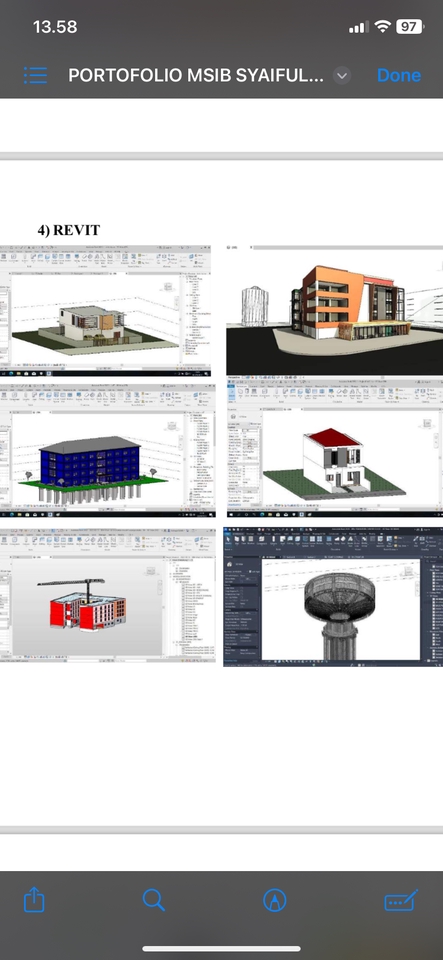The width and height of the screenshot is (443, 960).
Task: Open the form fill icon
Action: [x=401, y=900]
